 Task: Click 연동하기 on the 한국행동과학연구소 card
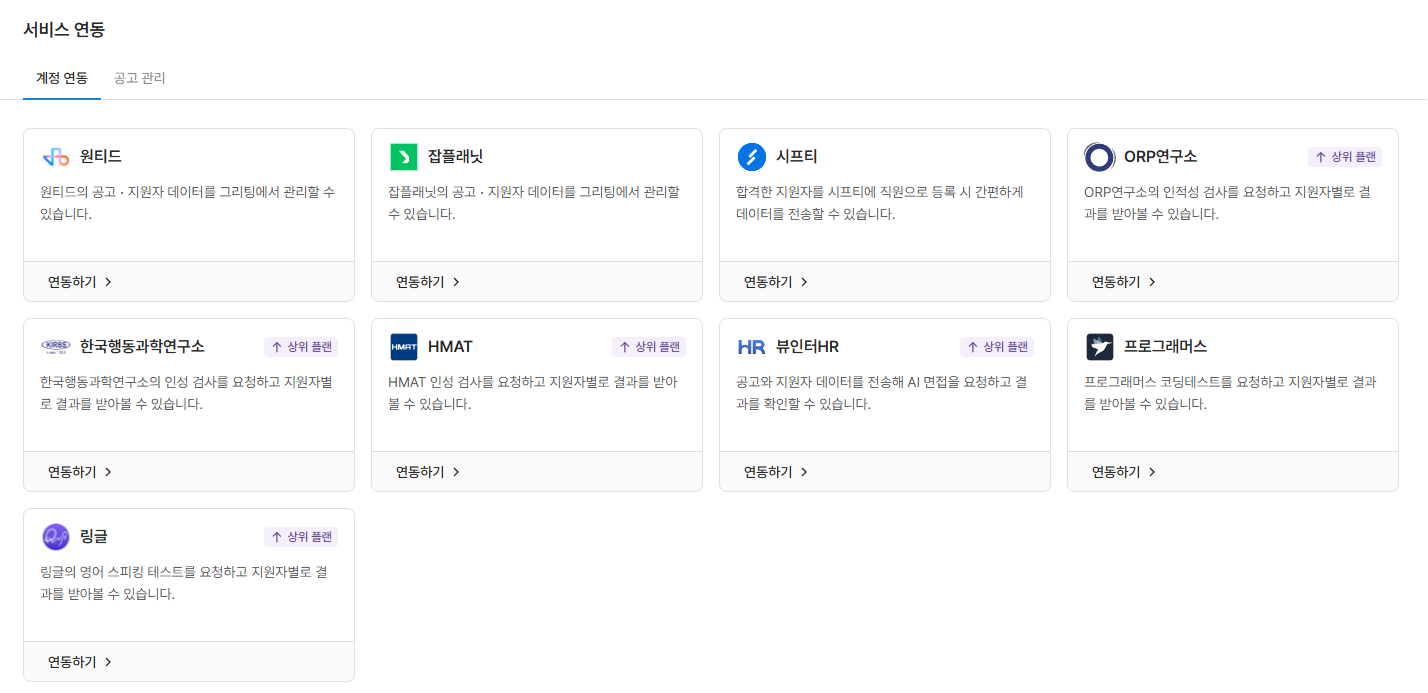[80, 472]
